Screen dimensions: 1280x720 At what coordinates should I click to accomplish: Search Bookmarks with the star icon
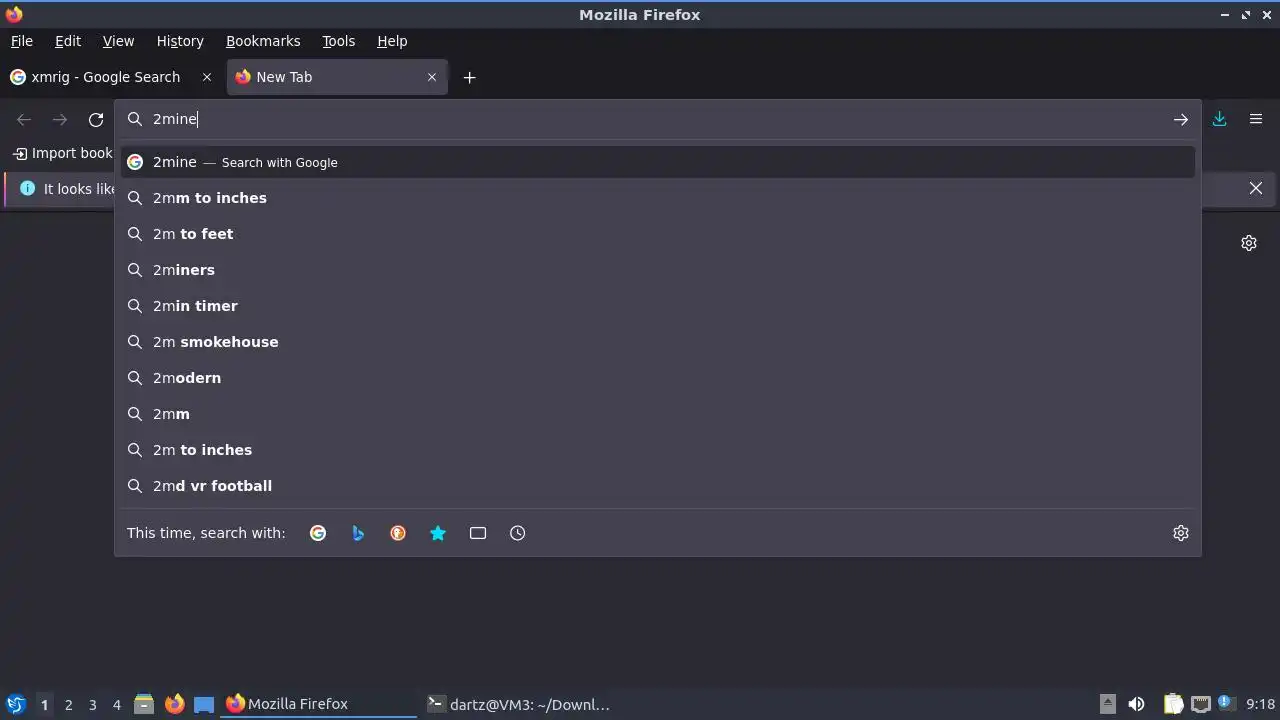click(438, 533)
